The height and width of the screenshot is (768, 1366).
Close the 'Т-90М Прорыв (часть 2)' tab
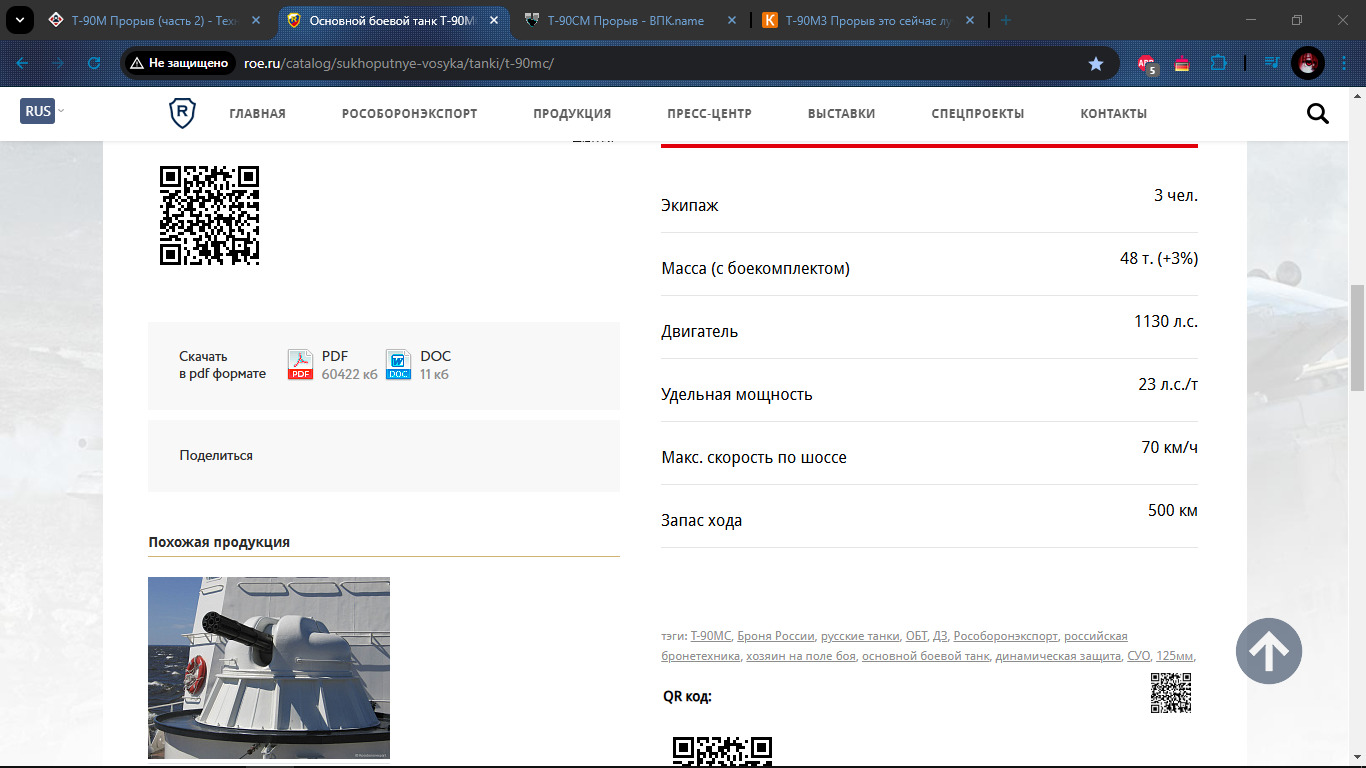point(256,20)
